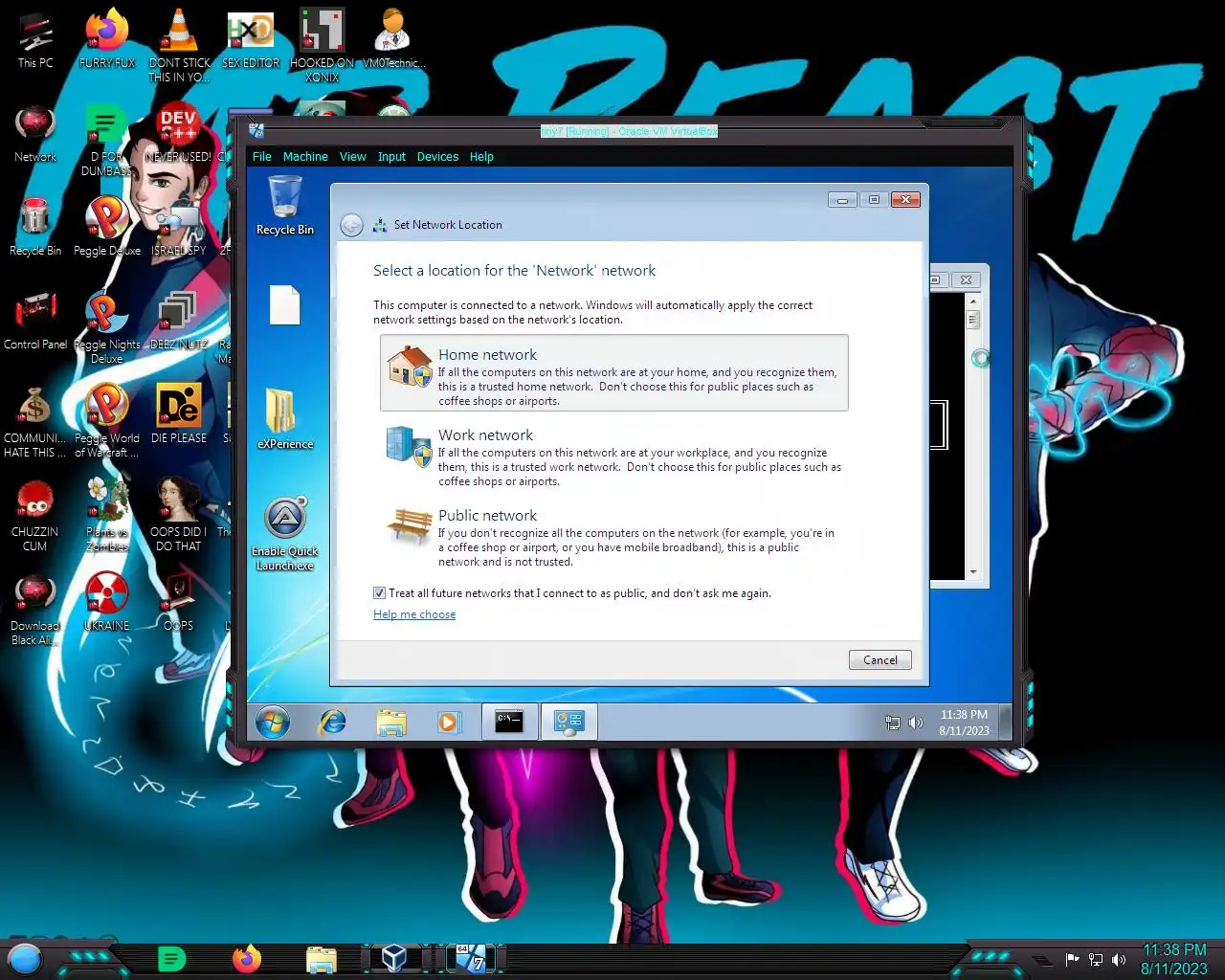Select the UKRAINE radiation-symbol shortcut
The width and height of the screenshot is (1225, 980).
[x=107, y=602]
